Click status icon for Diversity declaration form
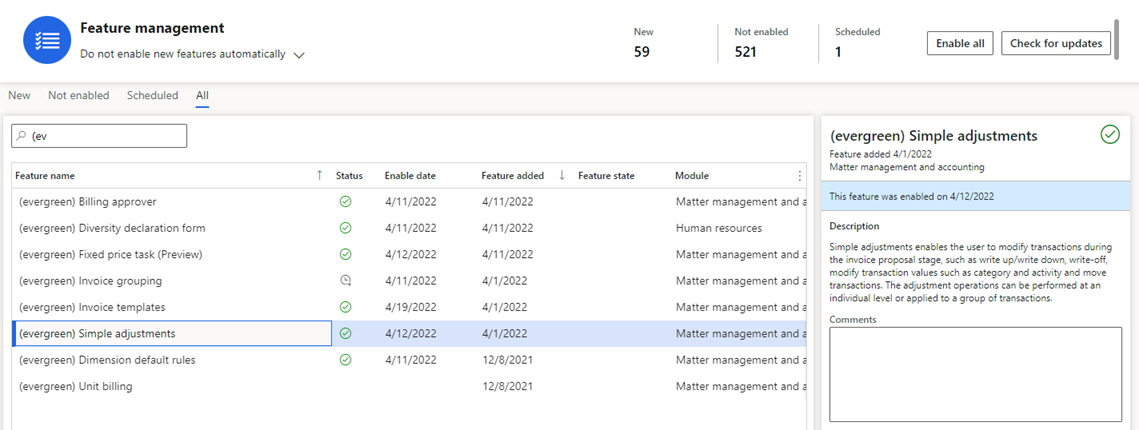The image size is (1139, 430). 346,228
